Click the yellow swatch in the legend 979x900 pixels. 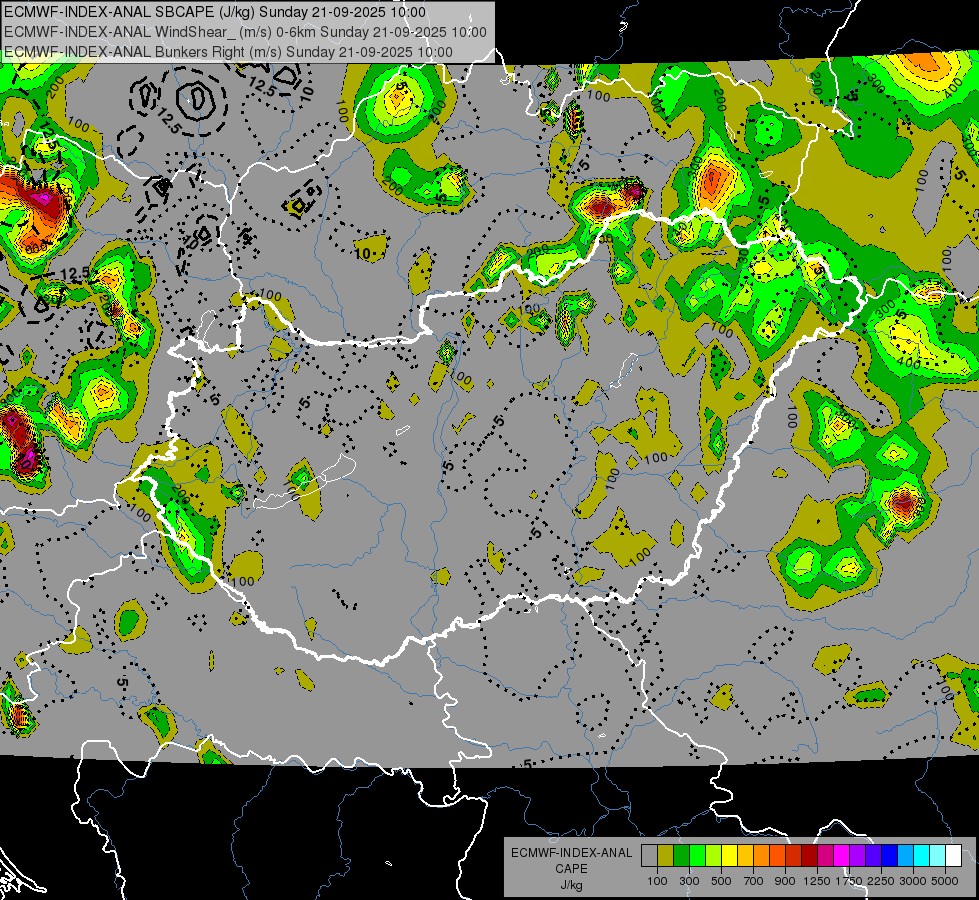tap(729, 856)
